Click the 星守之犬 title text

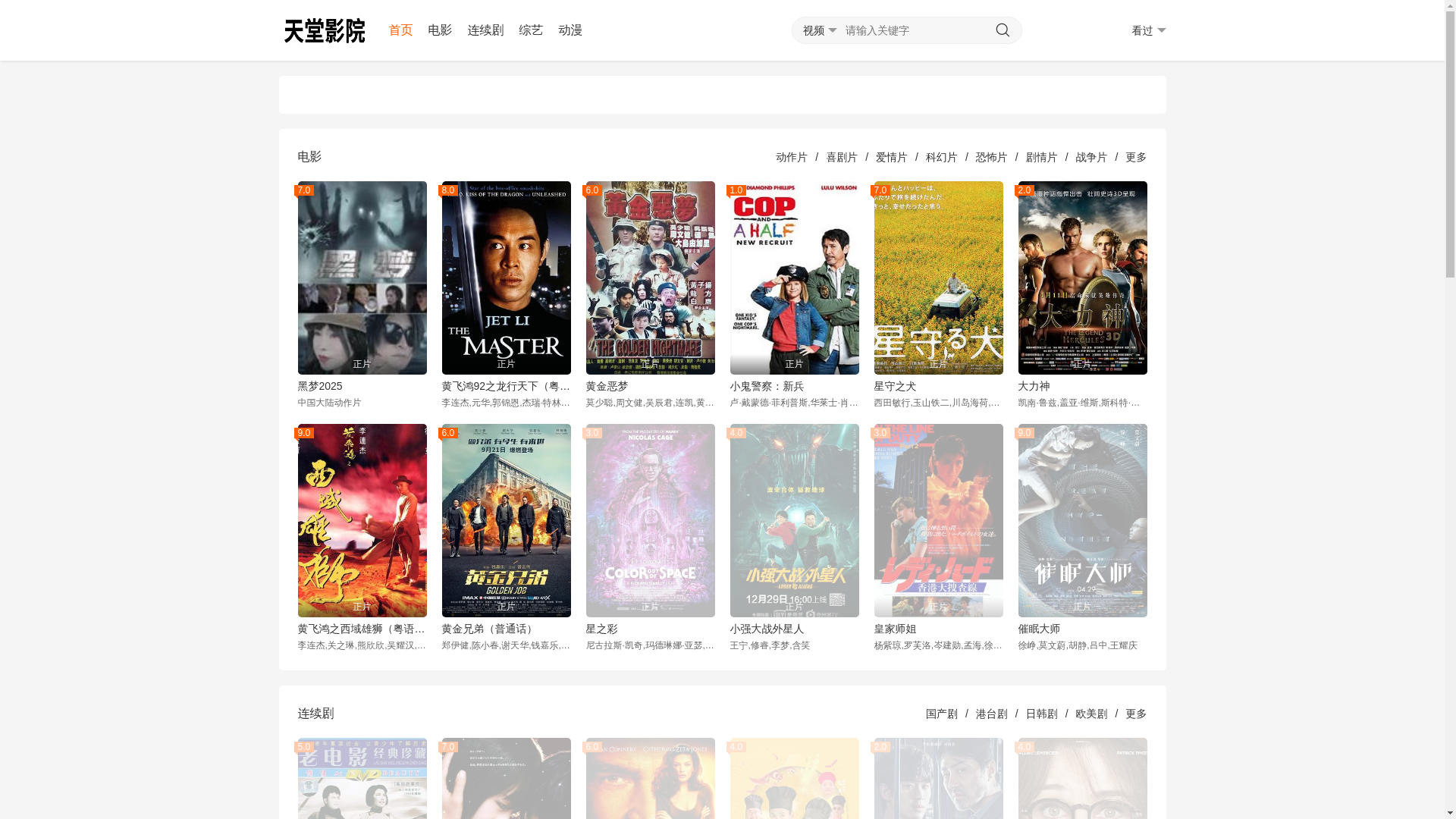click(895, 387)
